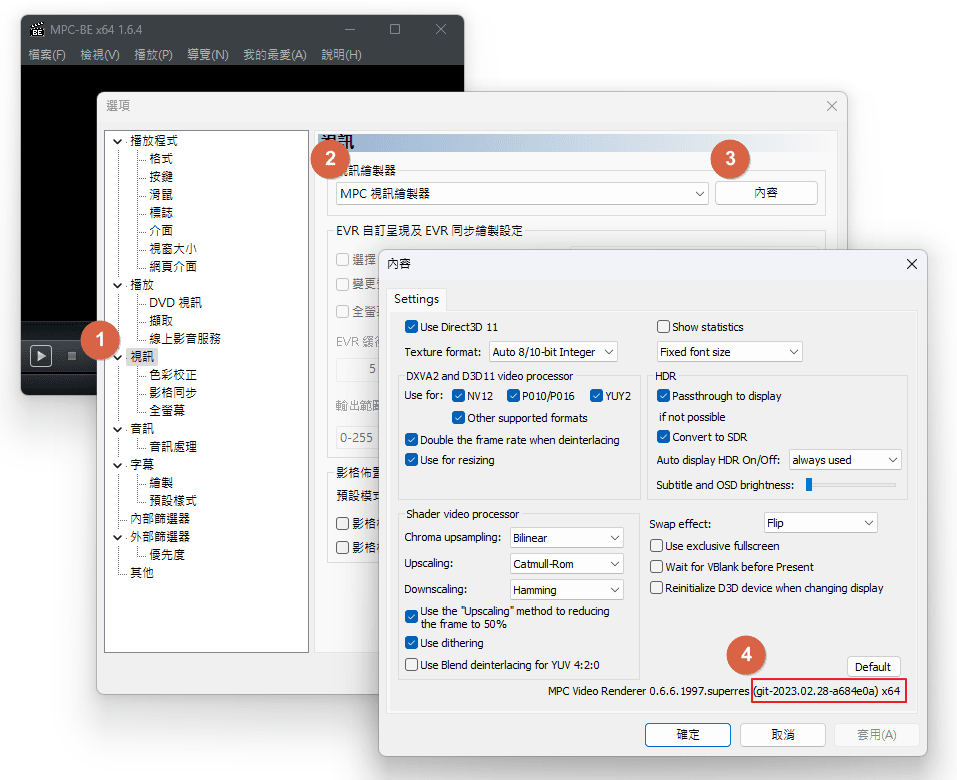Toggle Convert to SDR checkbox
957x780 pixels.
[x=663, y=437]
